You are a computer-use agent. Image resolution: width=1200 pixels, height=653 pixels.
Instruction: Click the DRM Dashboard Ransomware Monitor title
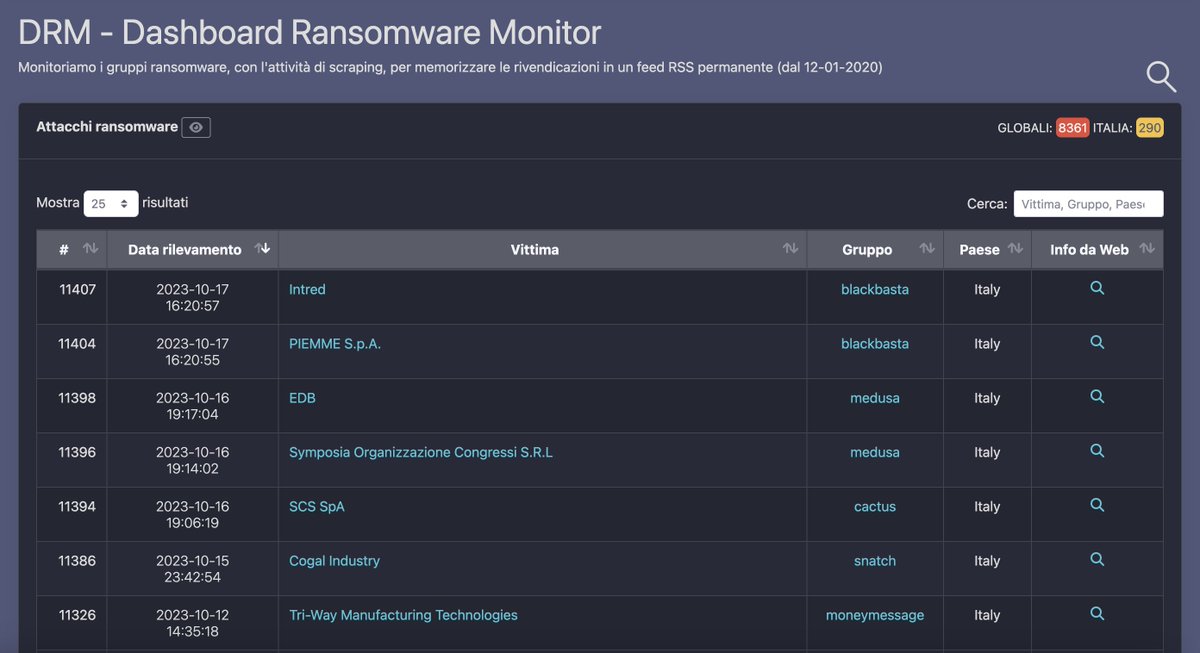pos(310,32)
